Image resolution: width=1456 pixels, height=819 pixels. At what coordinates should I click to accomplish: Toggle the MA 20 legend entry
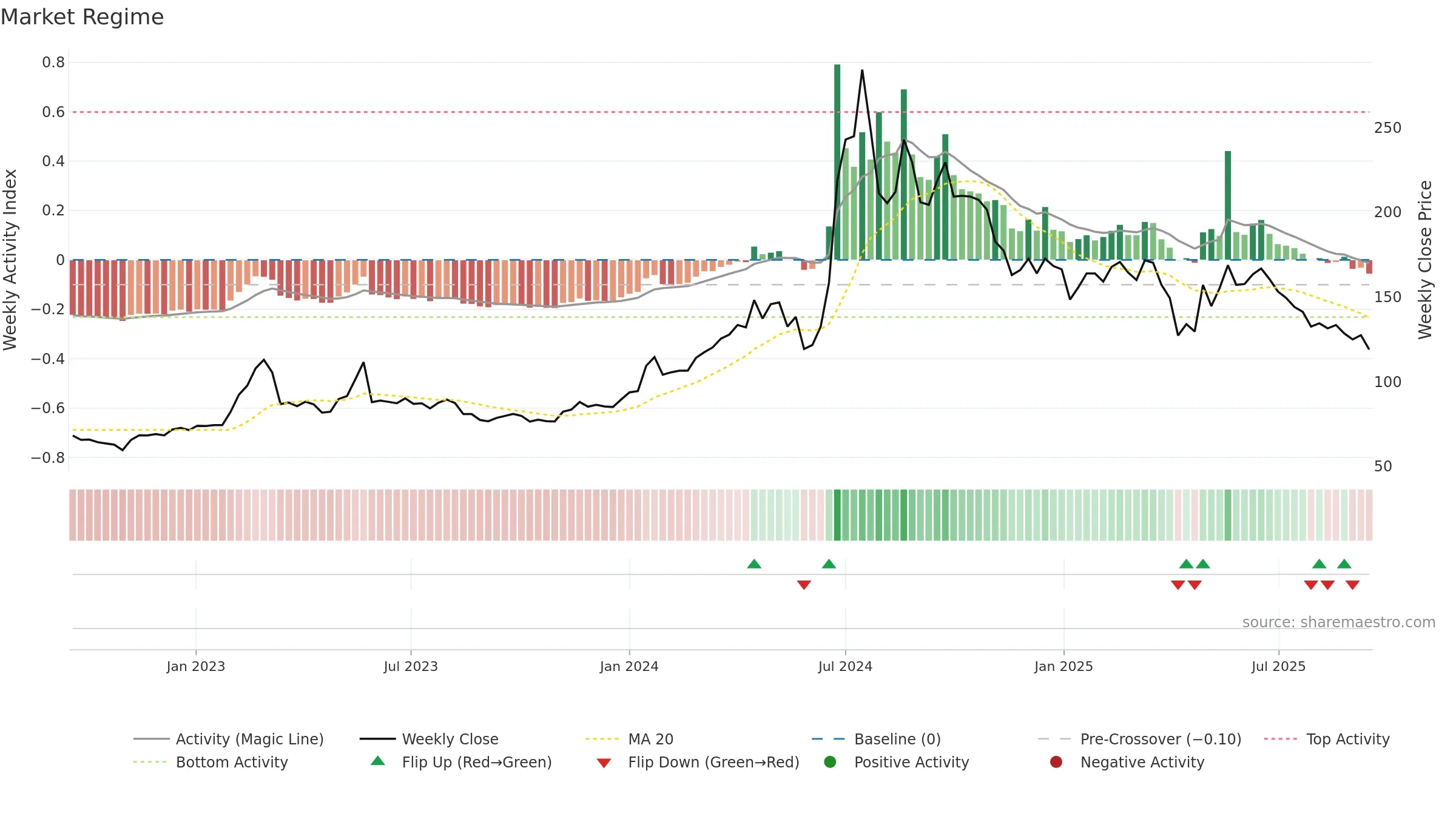[x=630, y=739]
